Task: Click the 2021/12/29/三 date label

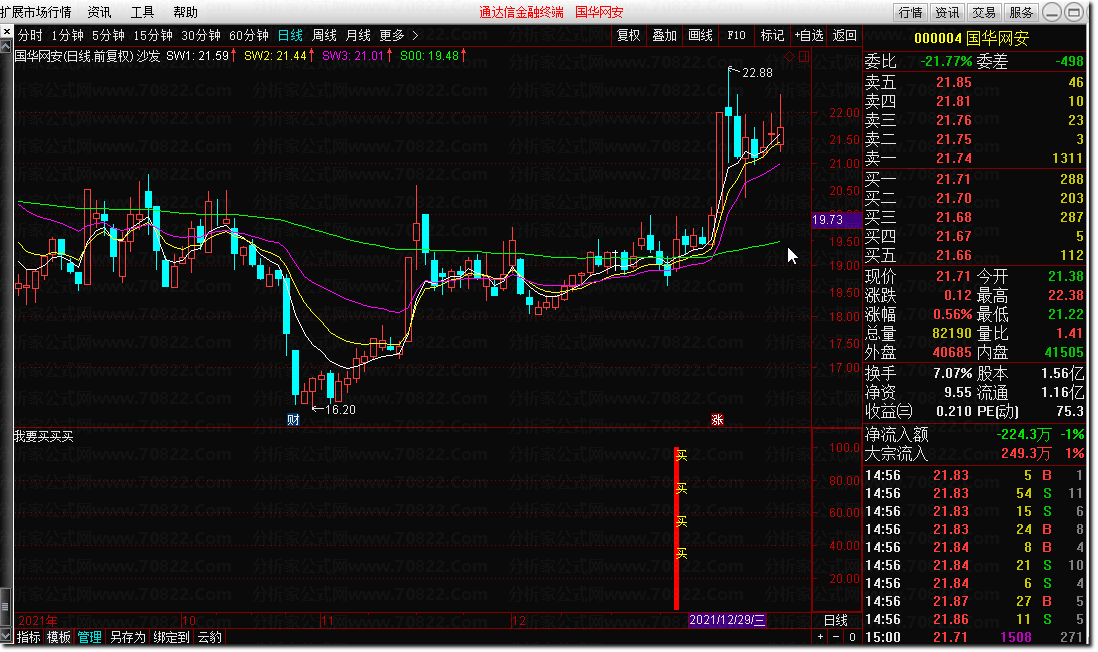Action: [727, 620]
